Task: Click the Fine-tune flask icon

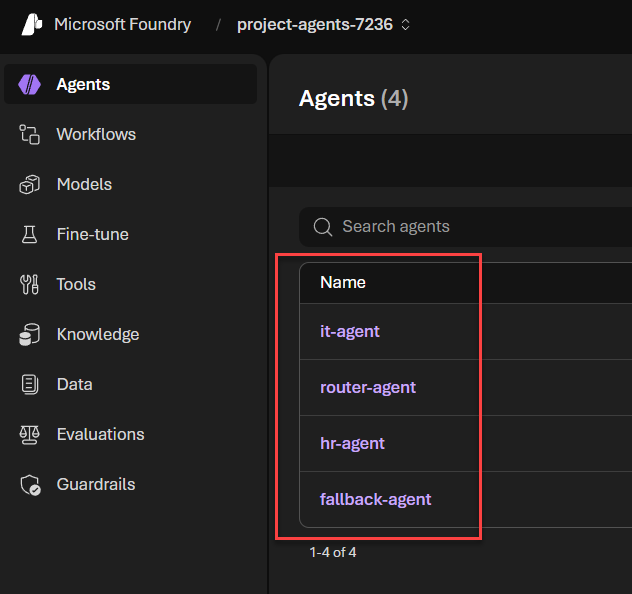Action: pyautogui.click(x=30, y=235)
